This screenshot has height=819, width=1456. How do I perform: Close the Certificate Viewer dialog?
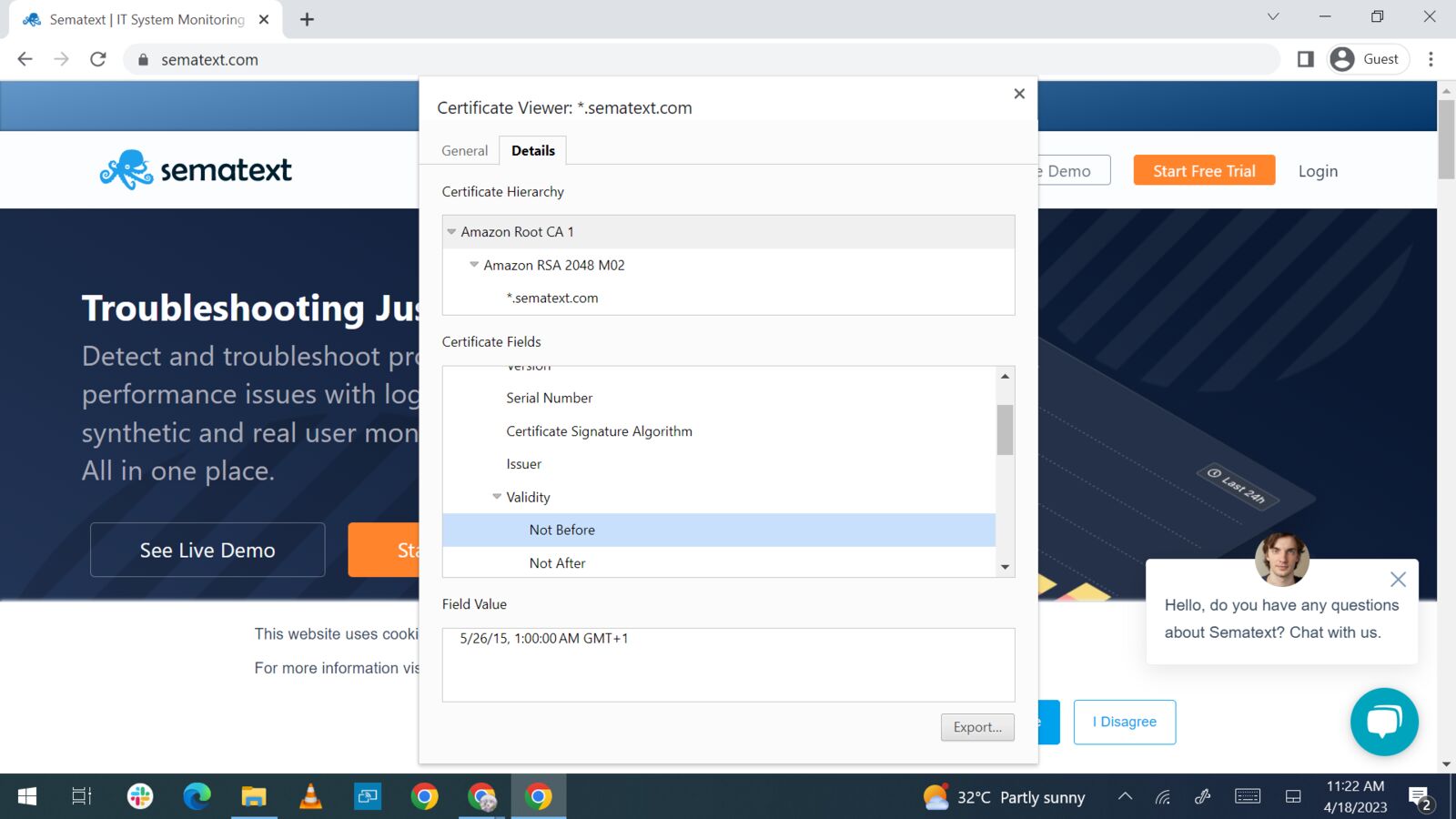(x=1019, y=94)
